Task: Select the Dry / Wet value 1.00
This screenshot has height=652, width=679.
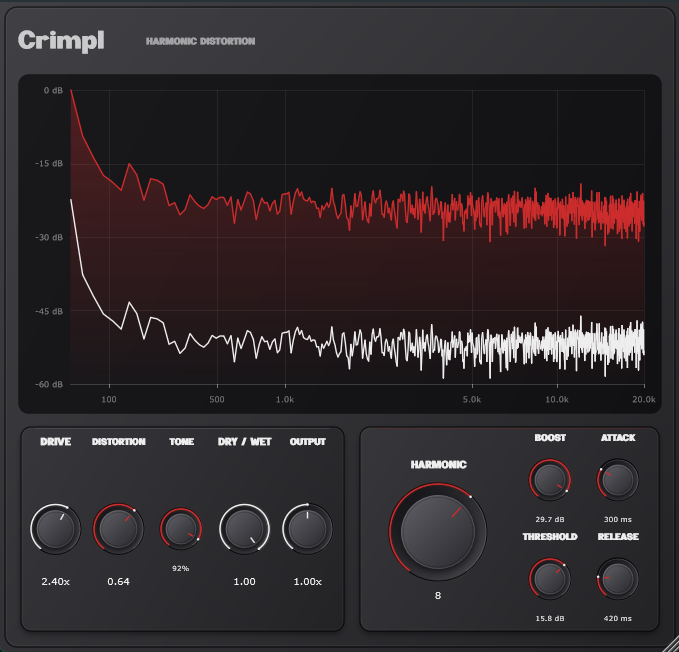Action: (244, 581)
